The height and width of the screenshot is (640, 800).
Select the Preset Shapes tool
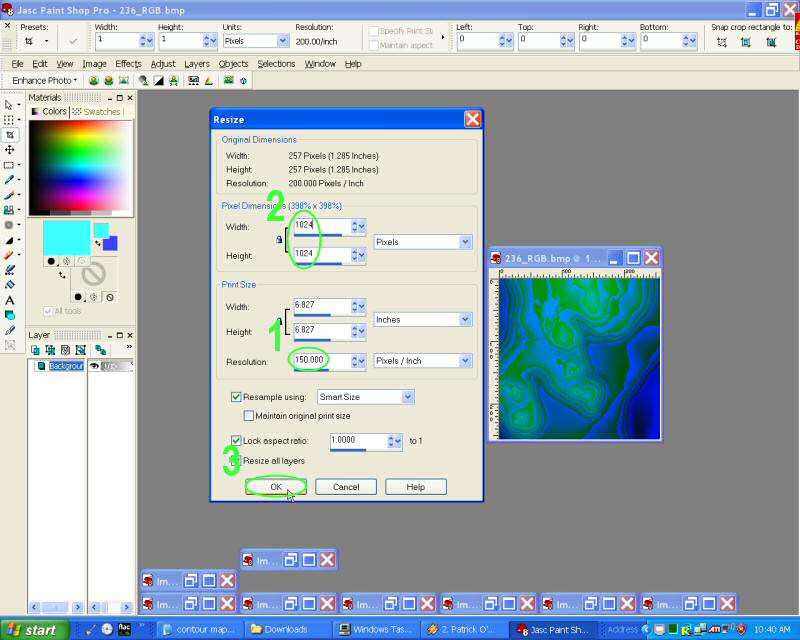[9, 315]
